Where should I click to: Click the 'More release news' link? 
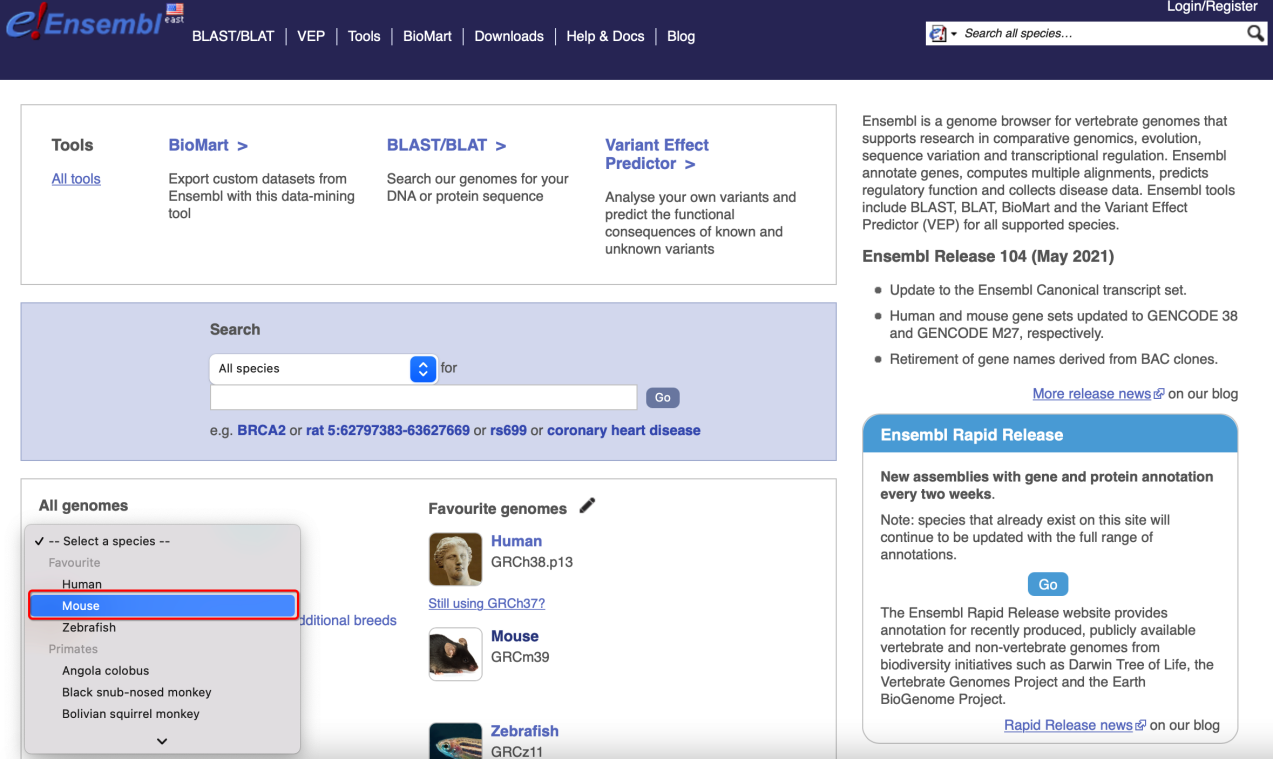pyautogui.click(x=1092, y=394)
